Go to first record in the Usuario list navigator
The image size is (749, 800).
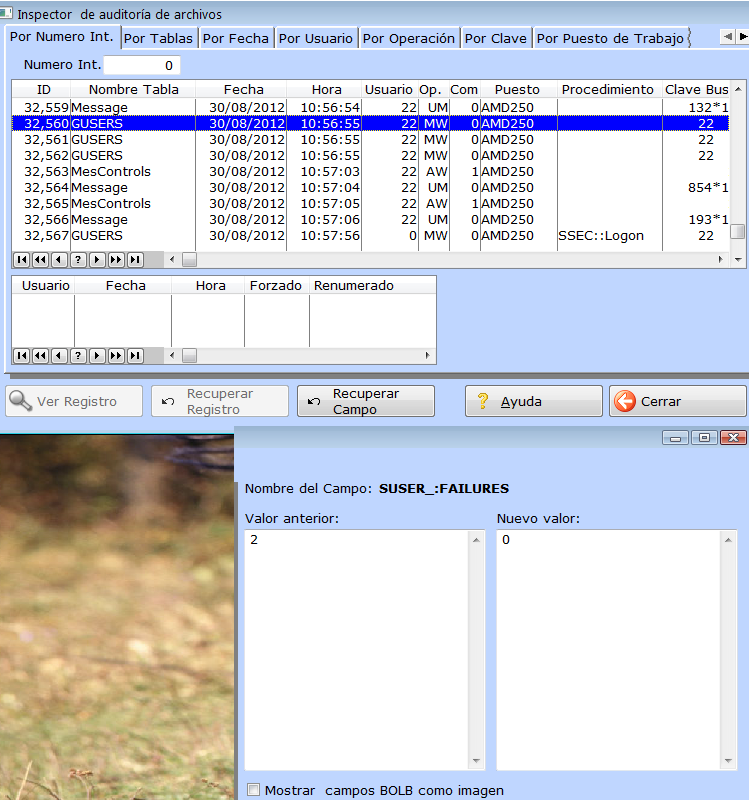pyautogui.click(x=21, y=356)
